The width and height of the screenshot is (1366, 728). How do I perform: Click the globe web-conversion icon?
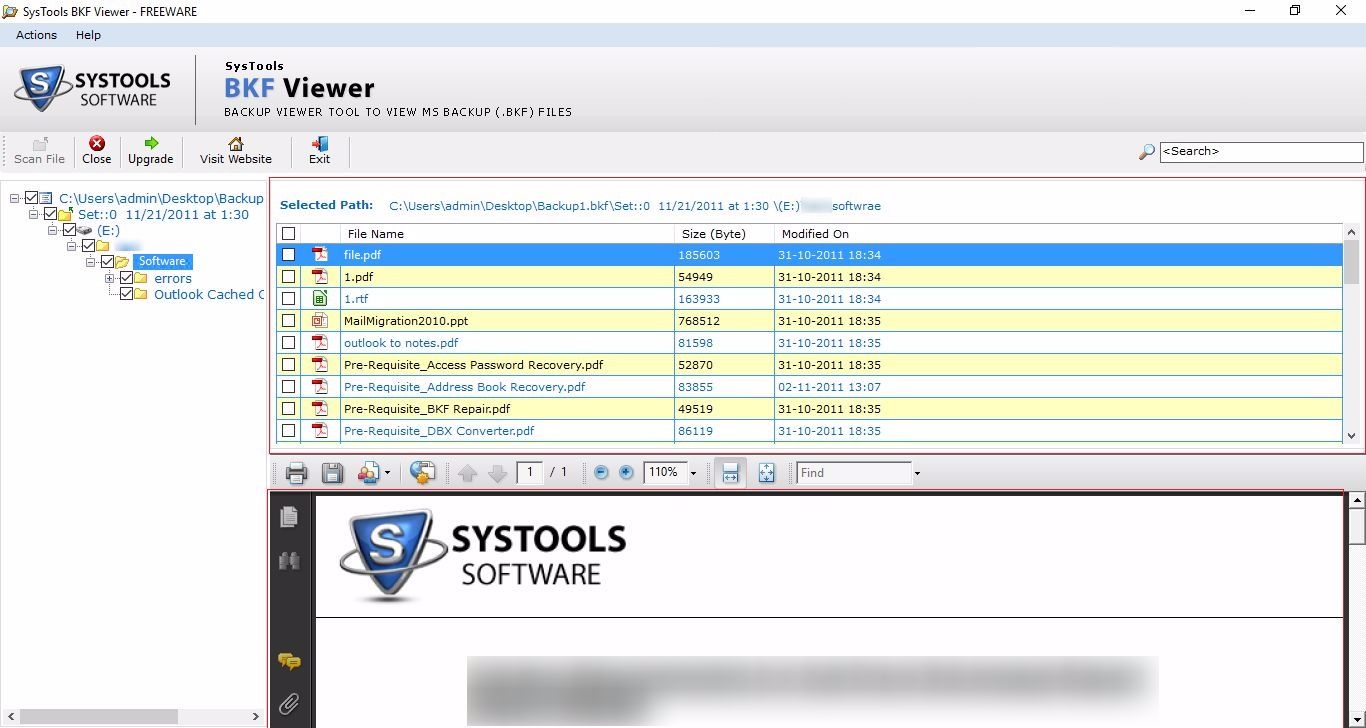point(422,473)
